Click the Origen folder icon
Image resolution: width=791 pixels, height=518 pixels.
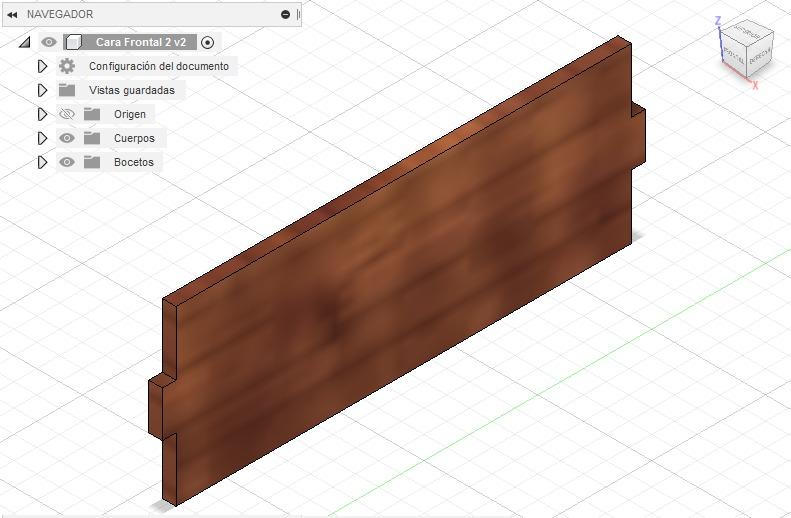[x=92, y=114]
